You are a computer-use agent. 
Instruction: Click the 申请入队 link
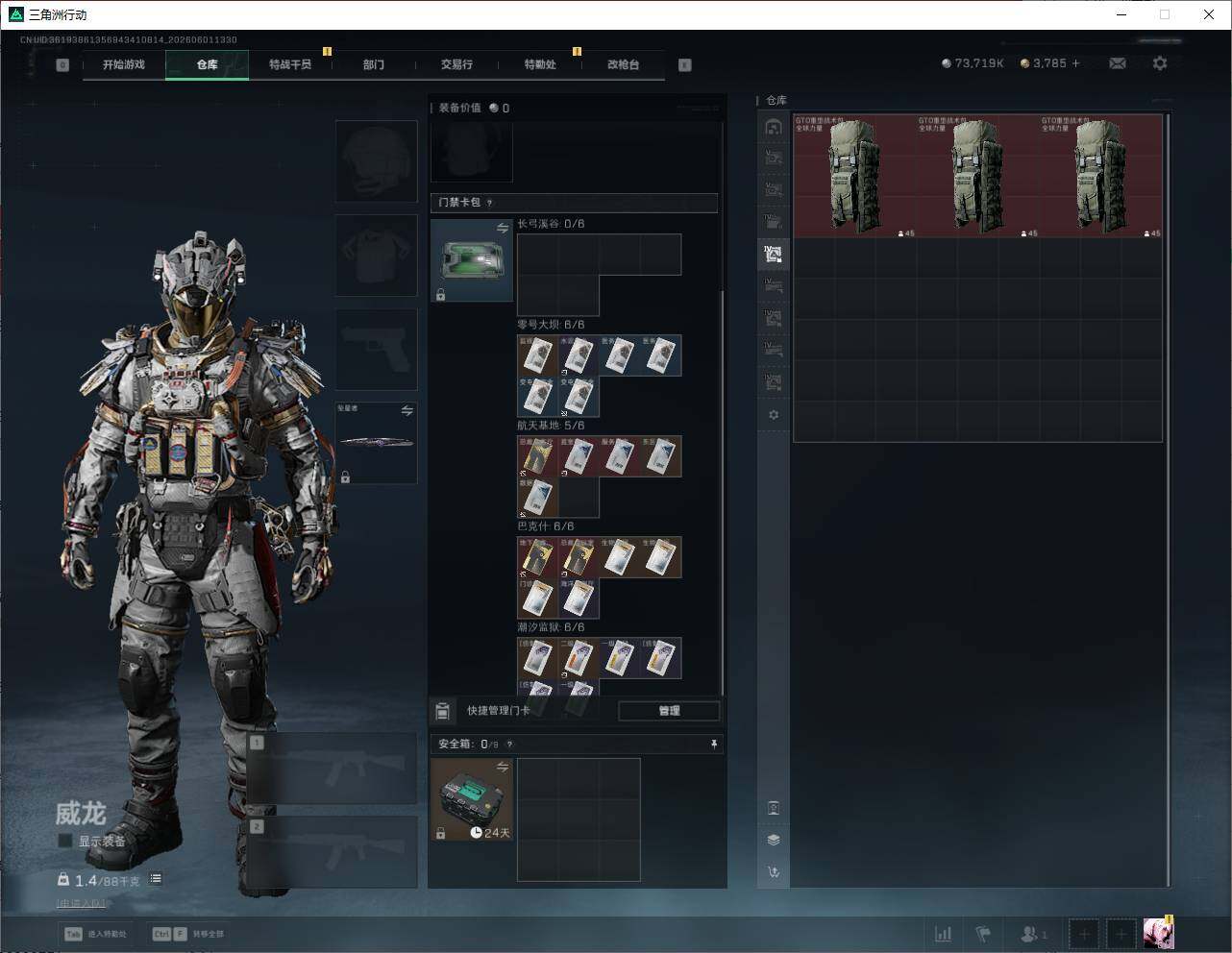coord(82,903)
